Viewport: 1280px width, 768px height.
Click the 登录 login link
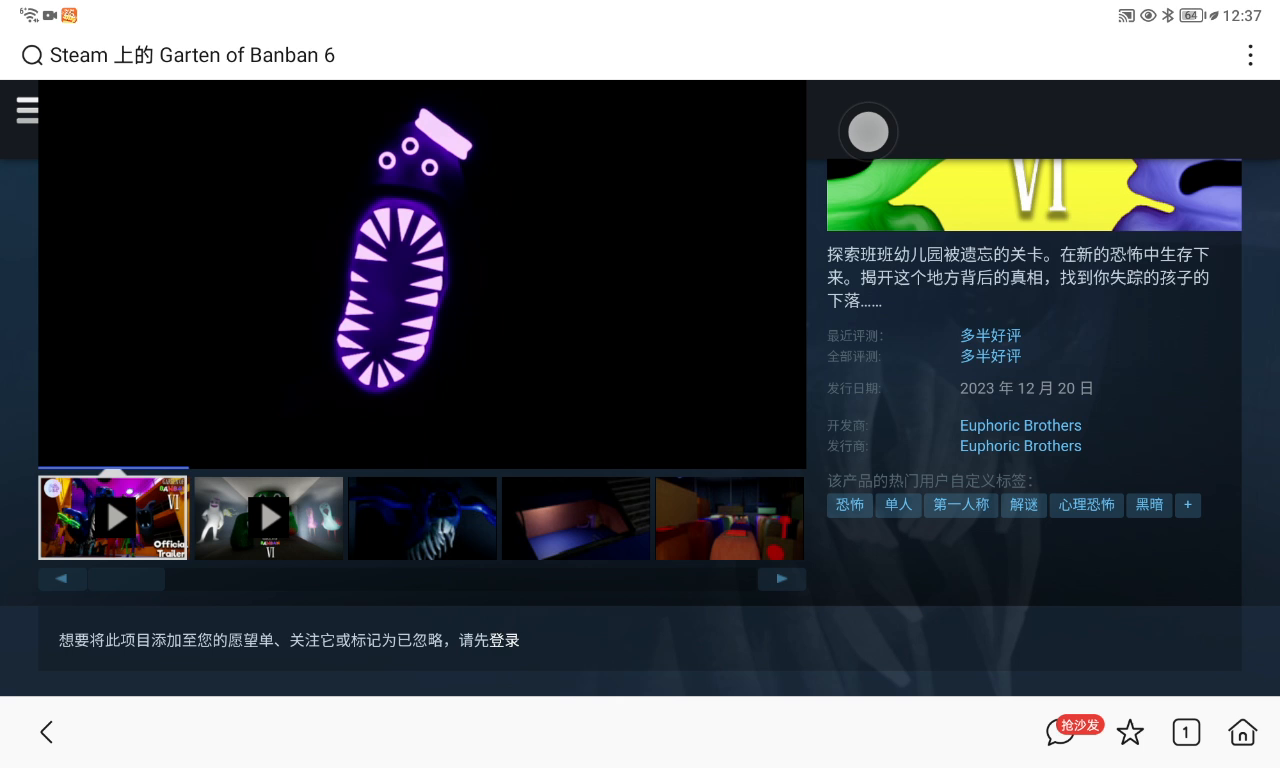(504, 640)
